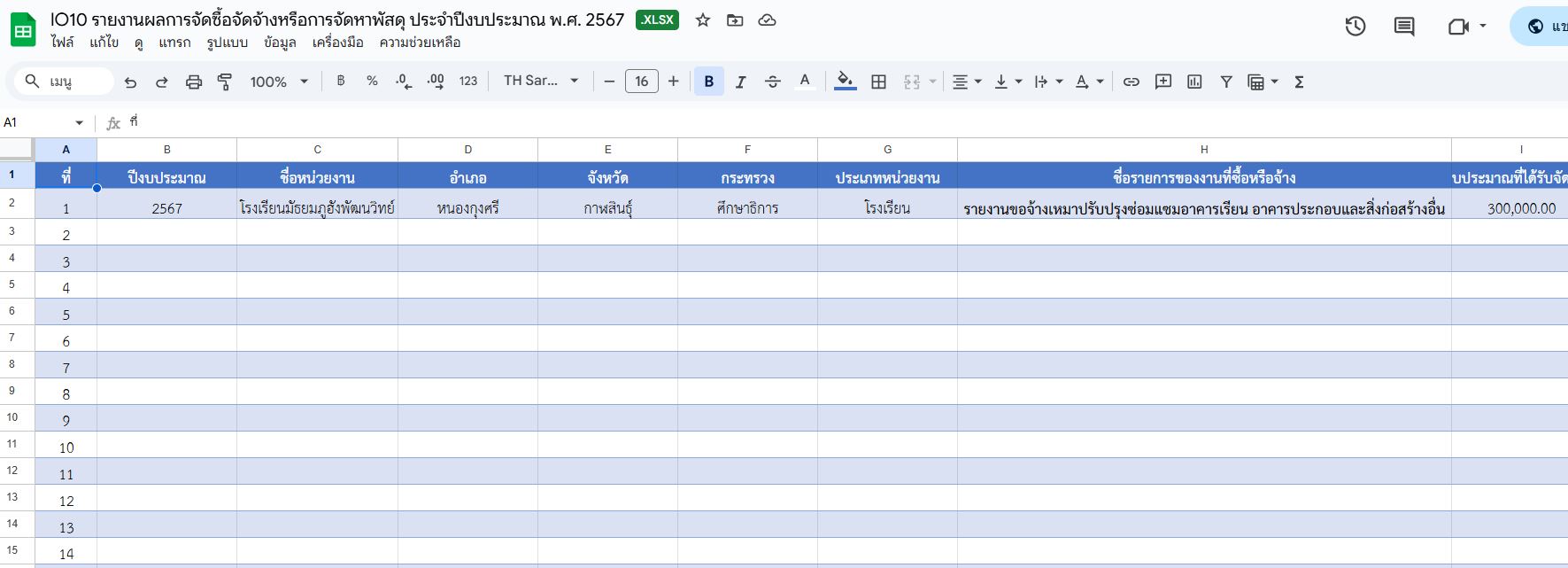Select the paint format roller
This screenshot has height=568, width=1568.
coord(225,82)
